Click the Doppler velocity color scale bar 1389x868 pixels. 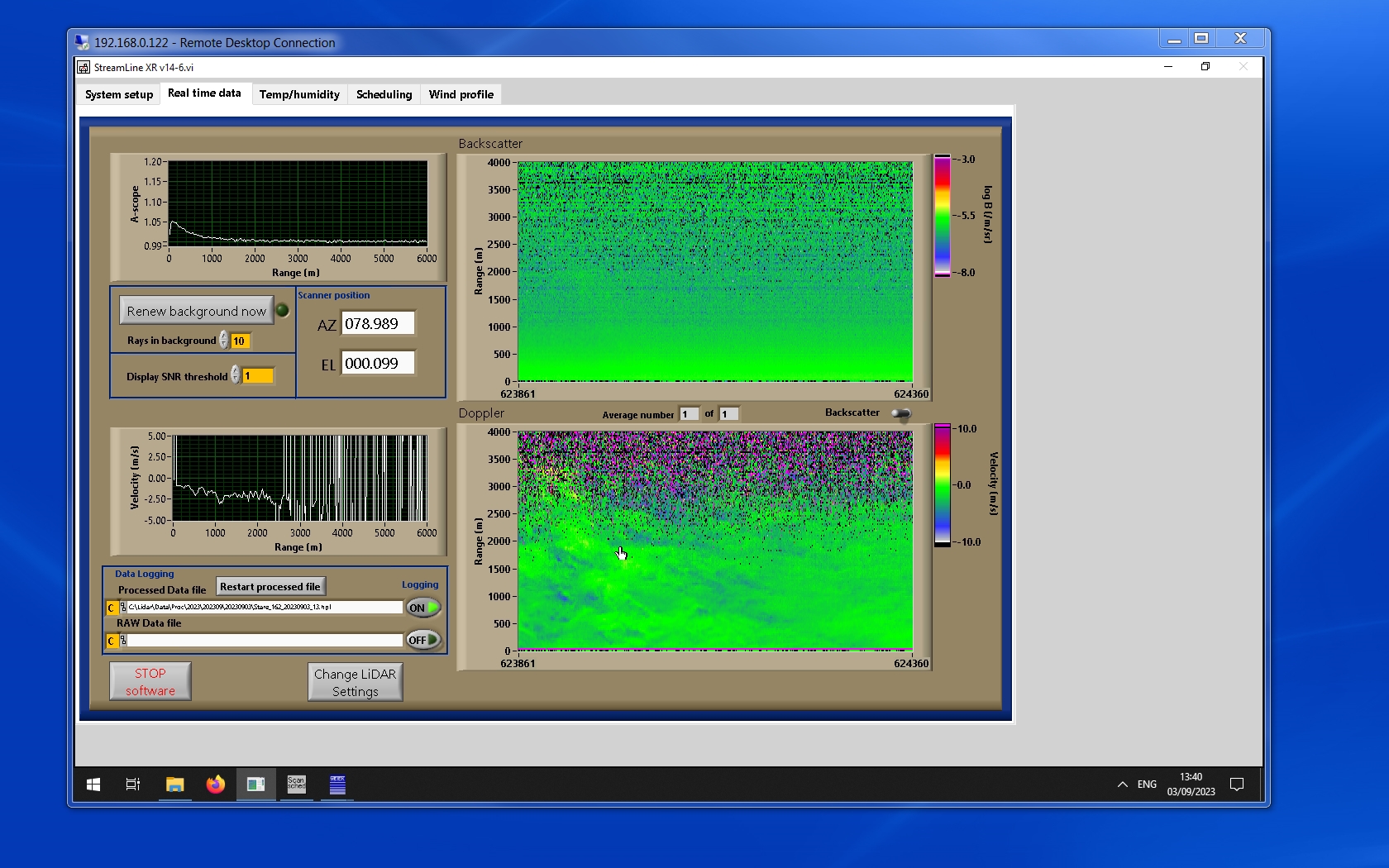coord(942,485)
